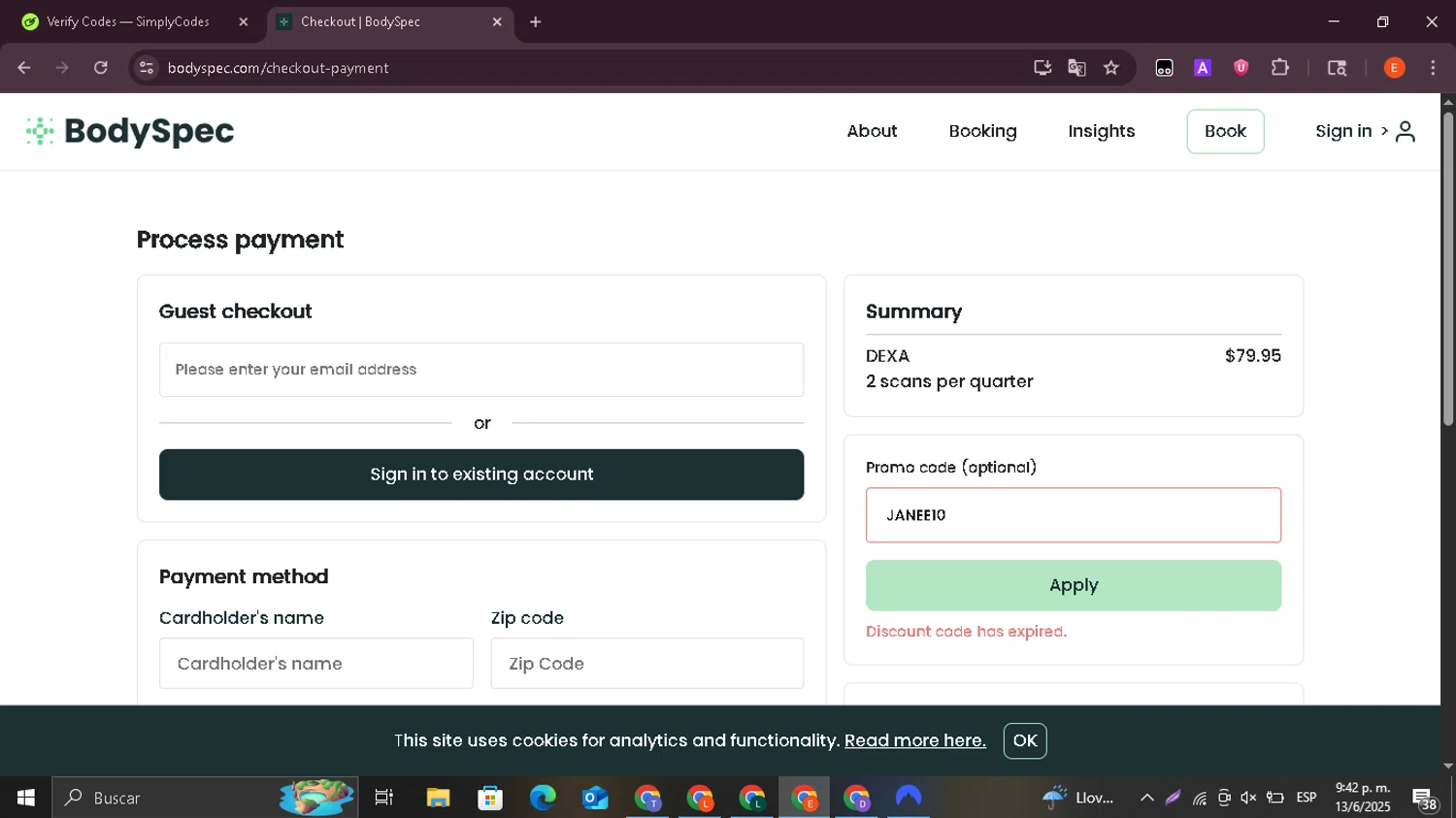The height and width of the screenshot is (818, 1456).
Task: Click the BodySpec logo
Action: [x=130, y=131]
